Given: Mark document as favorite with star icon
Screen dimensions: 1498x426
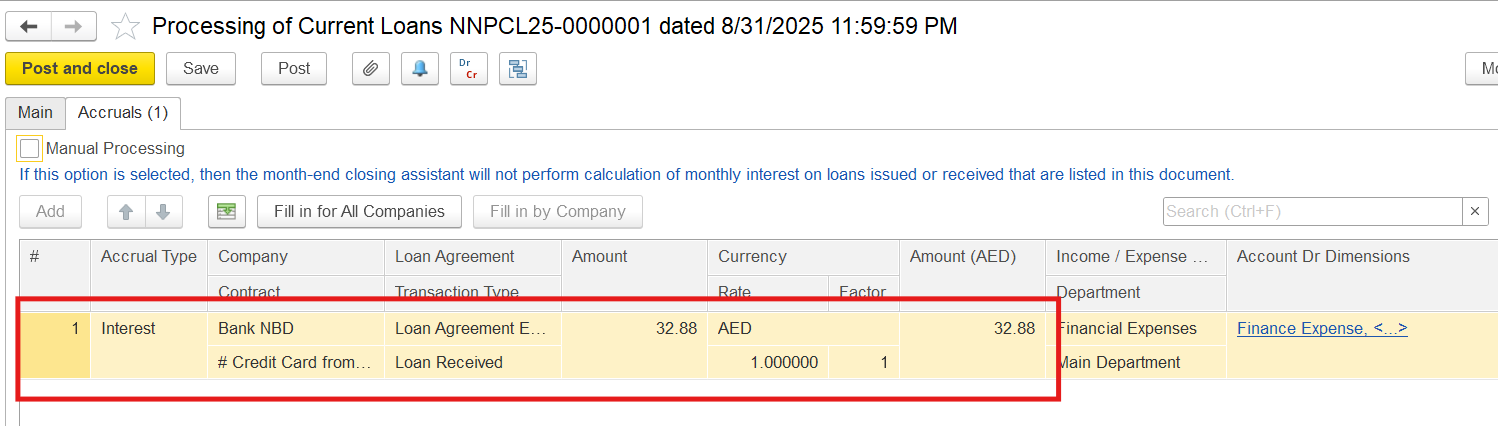Looking at the screenshot, I should point(125,26).
